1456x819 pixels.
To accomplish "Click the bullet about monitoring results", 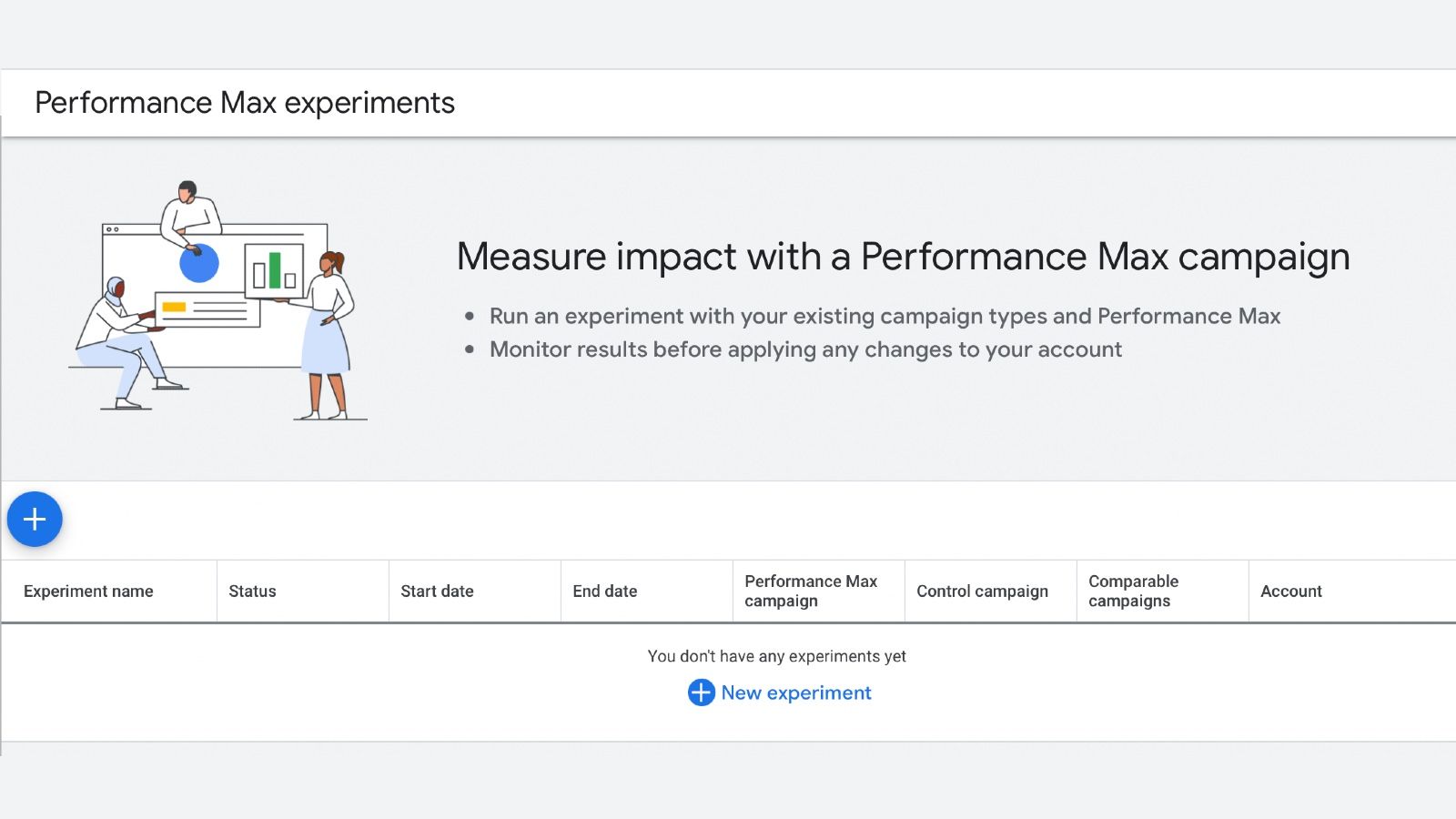I will tap(805, 349).
